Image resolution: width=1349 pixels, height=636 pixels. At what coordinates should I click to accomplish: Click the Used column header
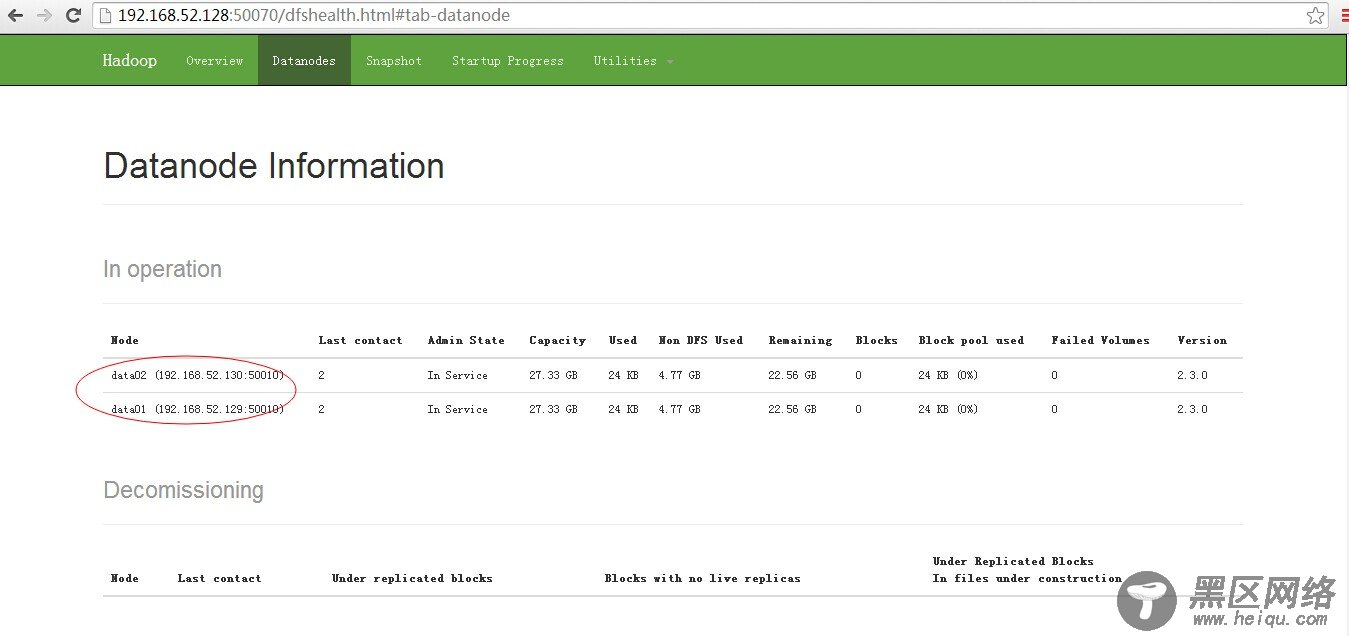pyautogui.click(x=623, y=340)
